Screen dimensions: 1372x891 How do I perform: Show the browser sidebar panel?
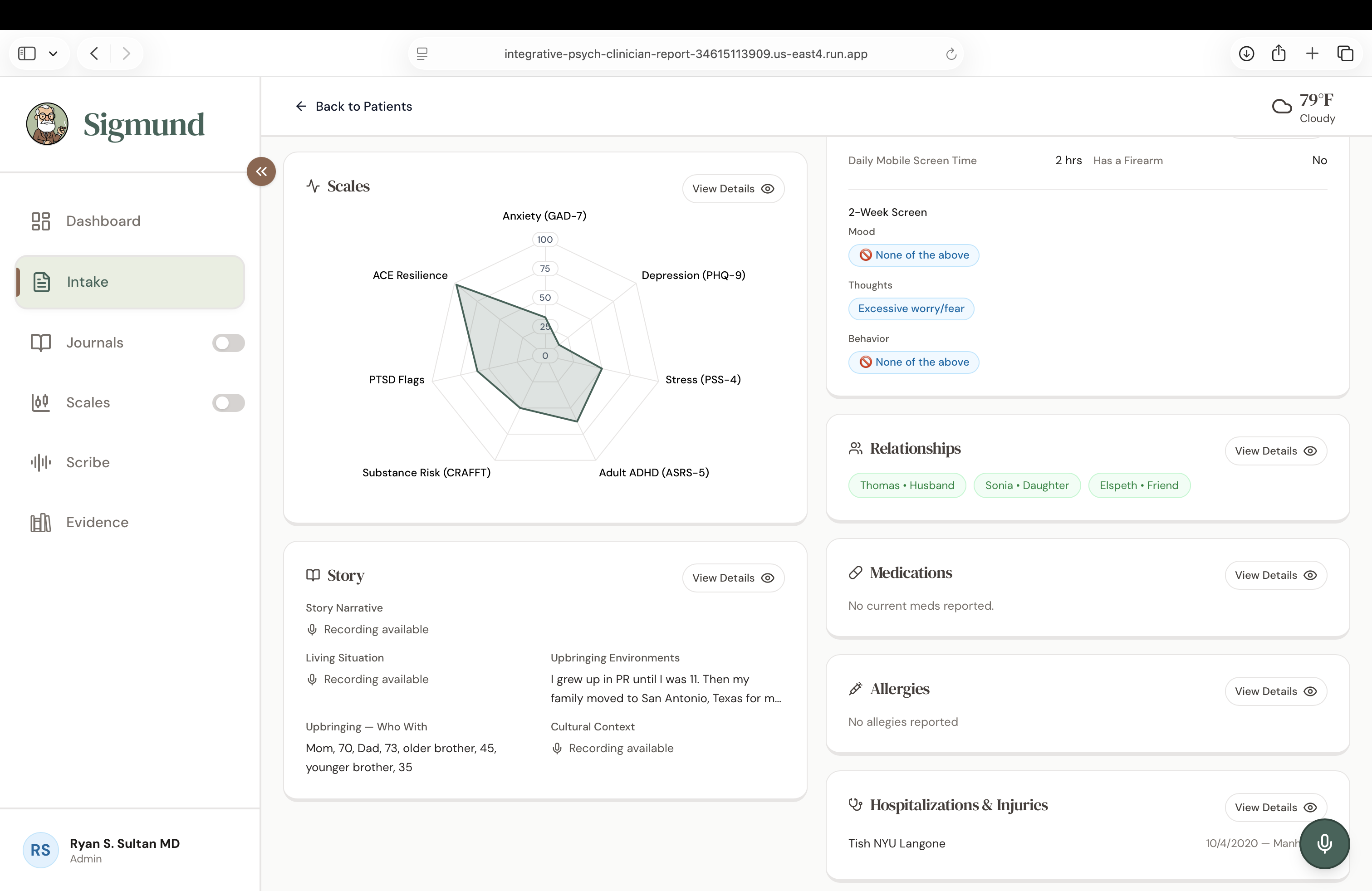pyautogui.click(x=27, y=54)
